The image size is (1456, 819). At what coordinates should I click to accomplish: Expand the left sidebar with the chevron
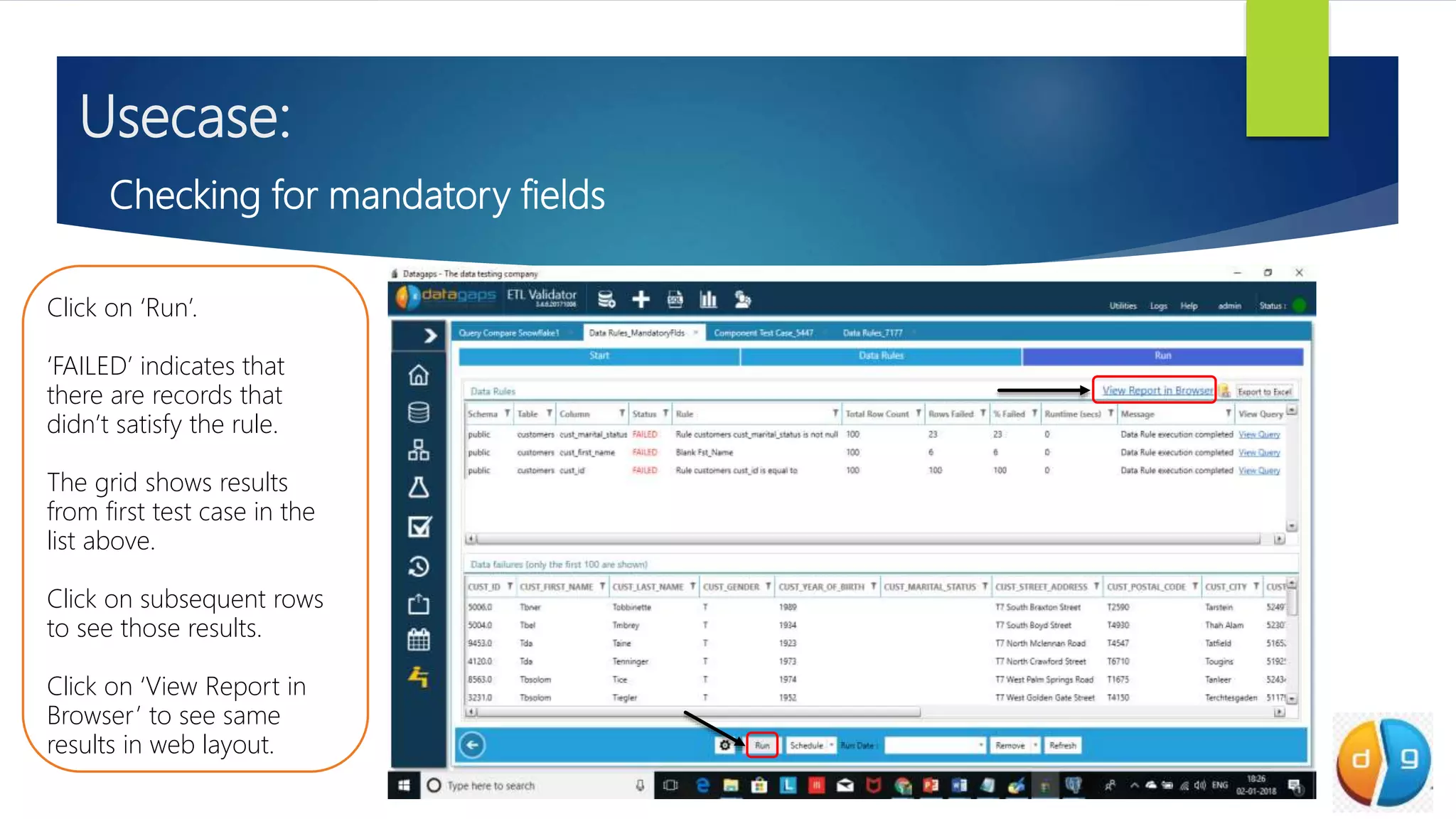click(429, 336)
